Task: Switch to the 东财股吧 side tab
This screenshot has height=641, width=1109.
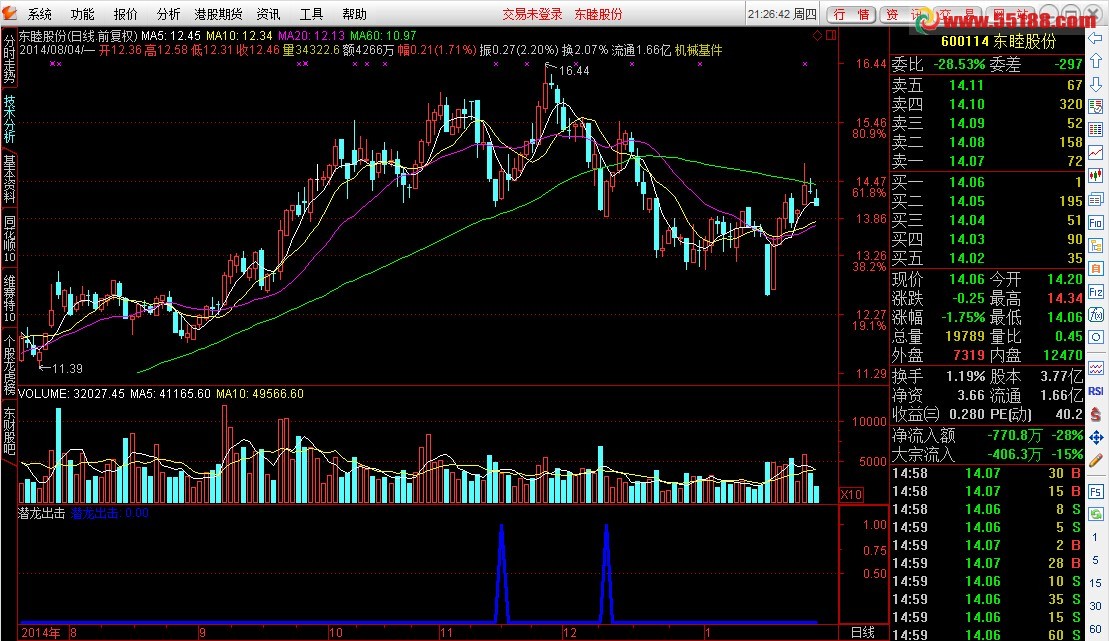Action: coord(9,430)
